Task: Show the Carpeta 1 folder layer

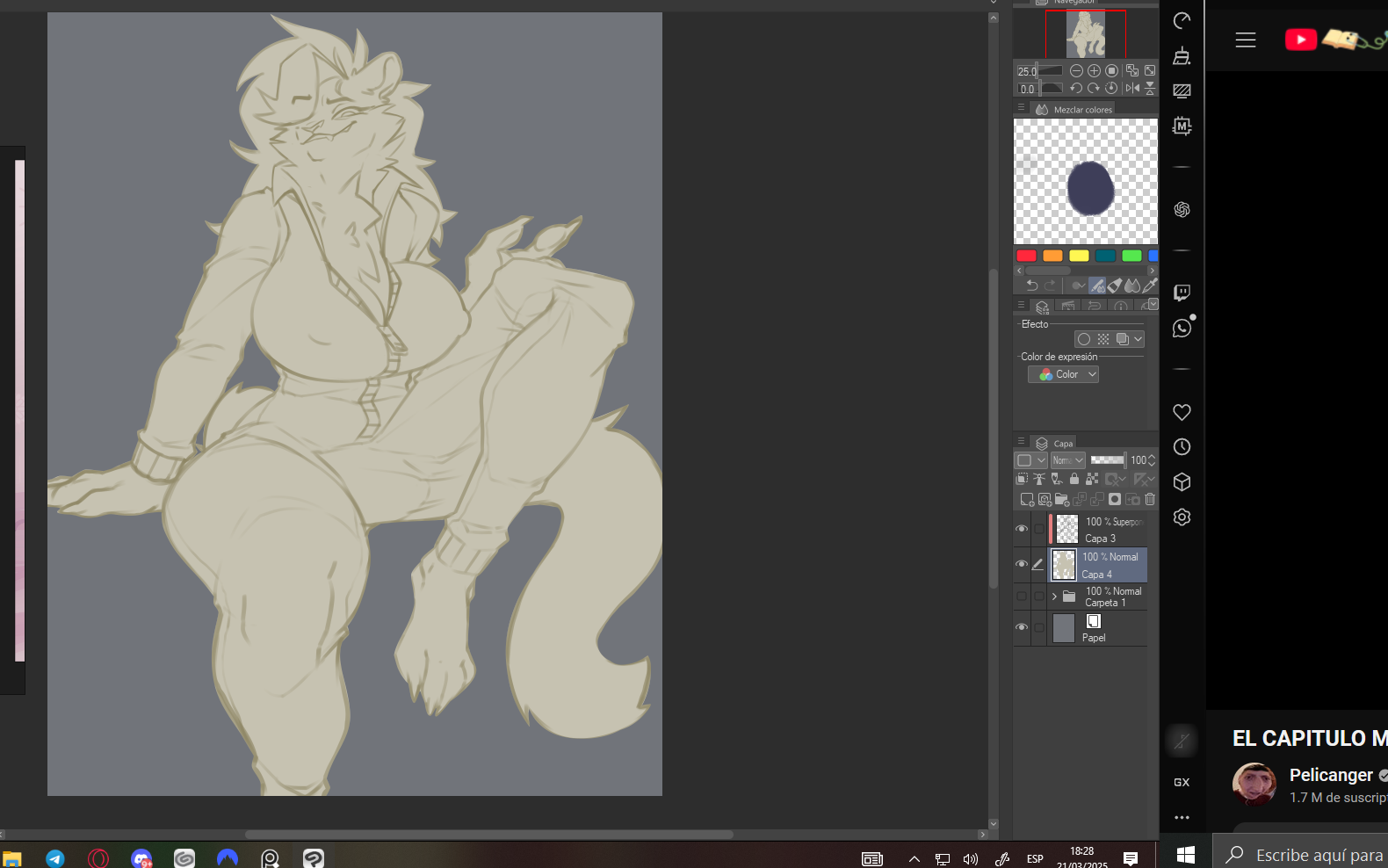Action: (1022, 597)
